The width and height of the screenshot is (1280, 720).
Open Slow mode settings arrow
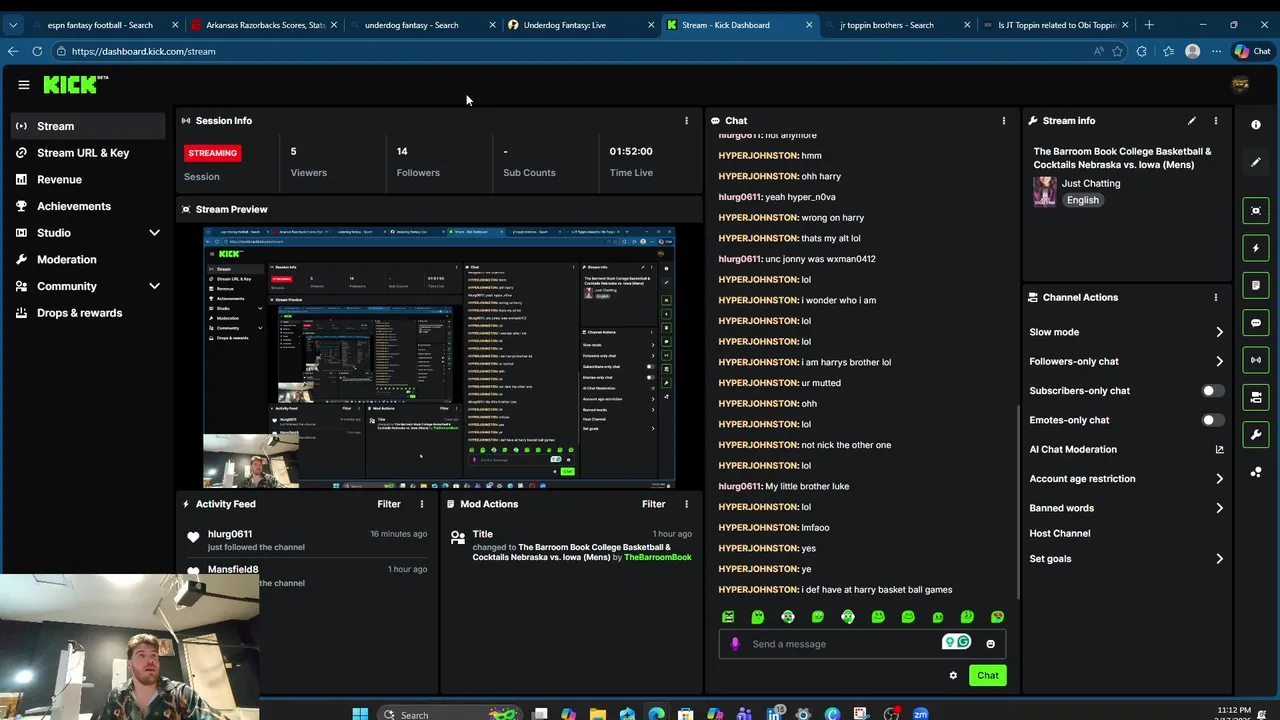coord(1219,332)
